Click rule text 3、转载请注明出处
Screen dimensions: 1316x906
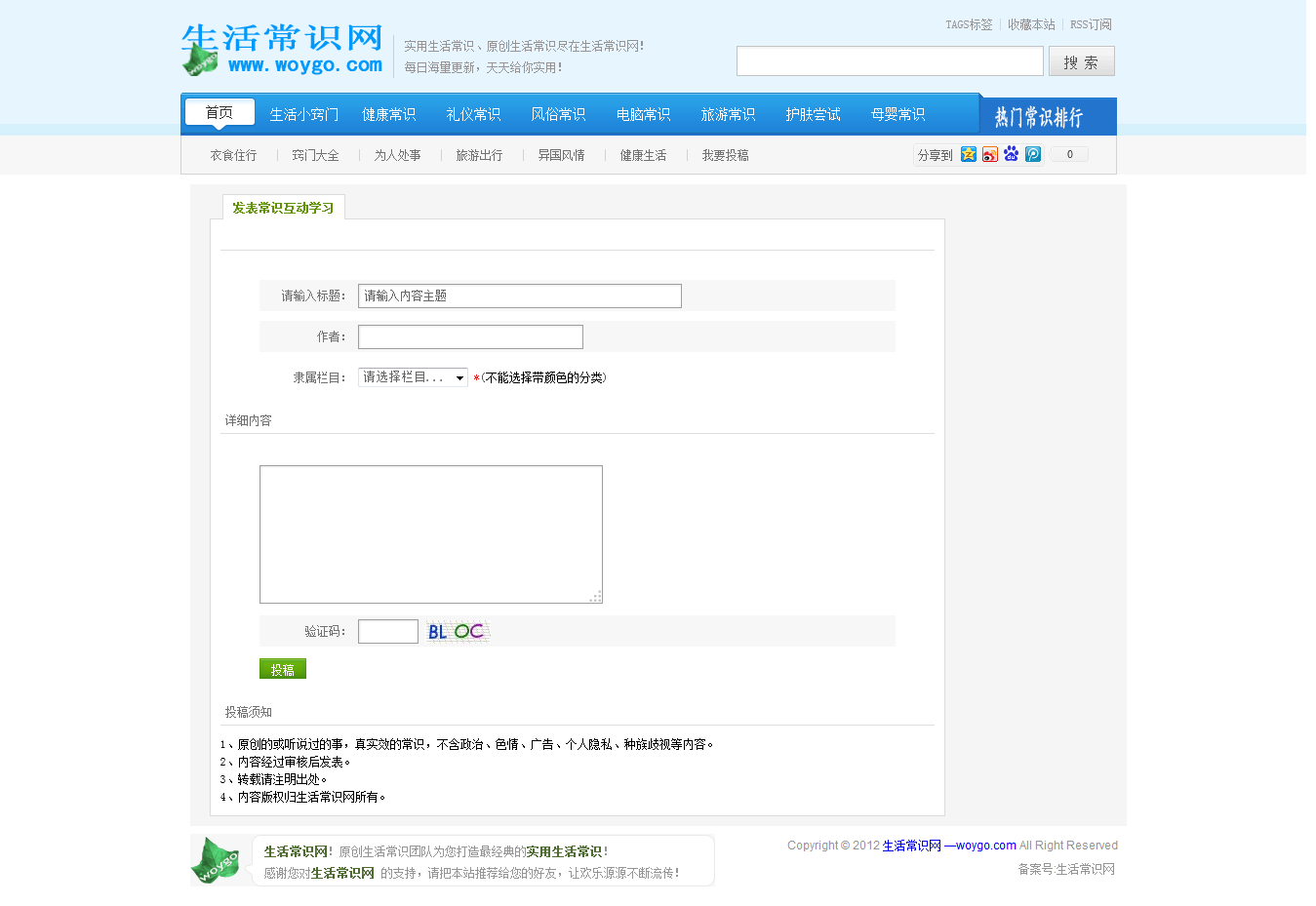pyautogui.click(x=273, y=779)
